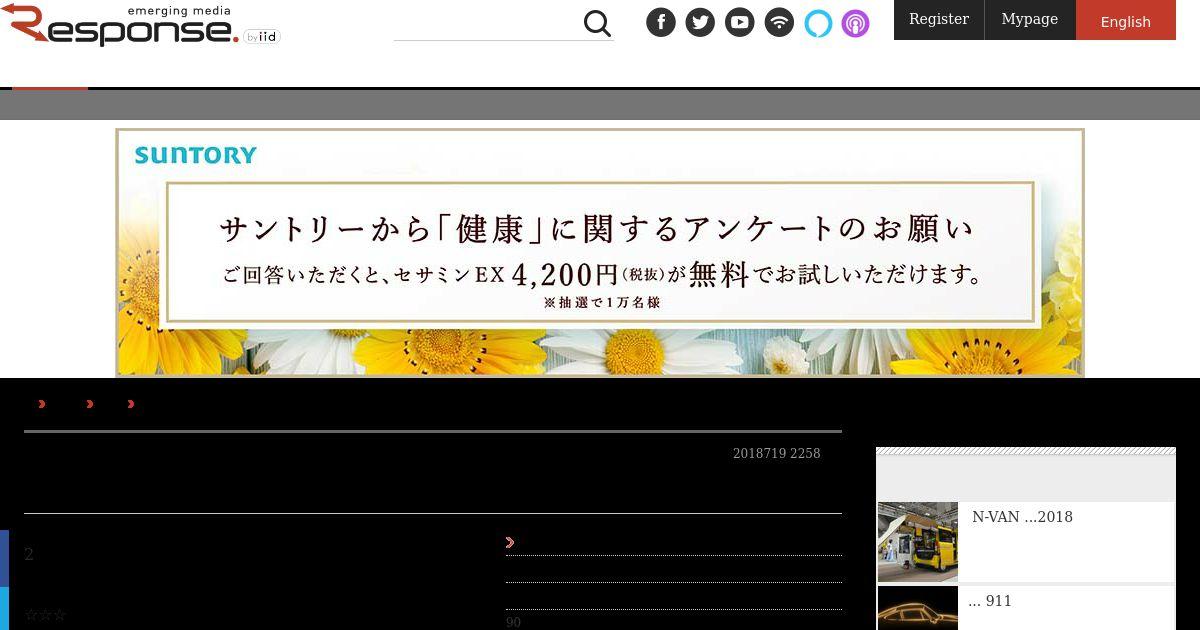Viewport: 1200px width, 630px height.
Task: Click the Response emerging media logo
Action: point(140,25)
